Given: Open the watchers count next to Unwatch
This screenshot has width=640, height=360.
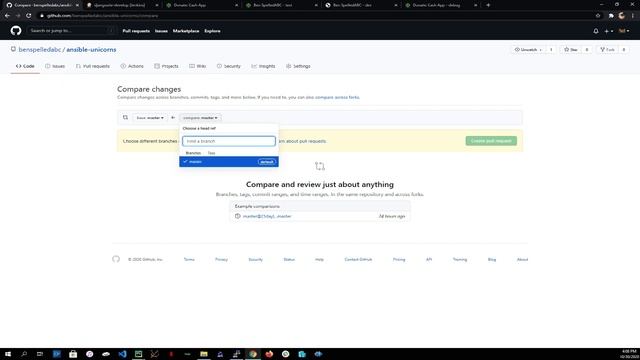Looking at the screenshot, I should coord(551,49).
